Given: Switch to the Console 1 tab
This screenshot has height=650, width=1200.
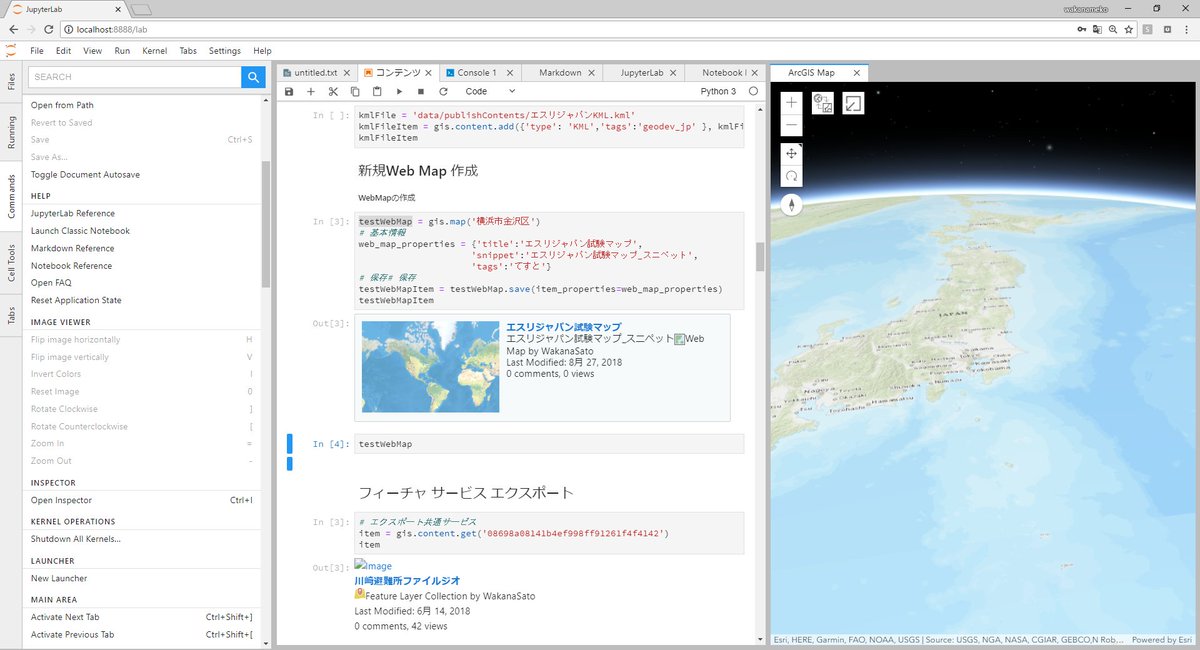Looking at the screenshot, I should [x=478, y=73].
